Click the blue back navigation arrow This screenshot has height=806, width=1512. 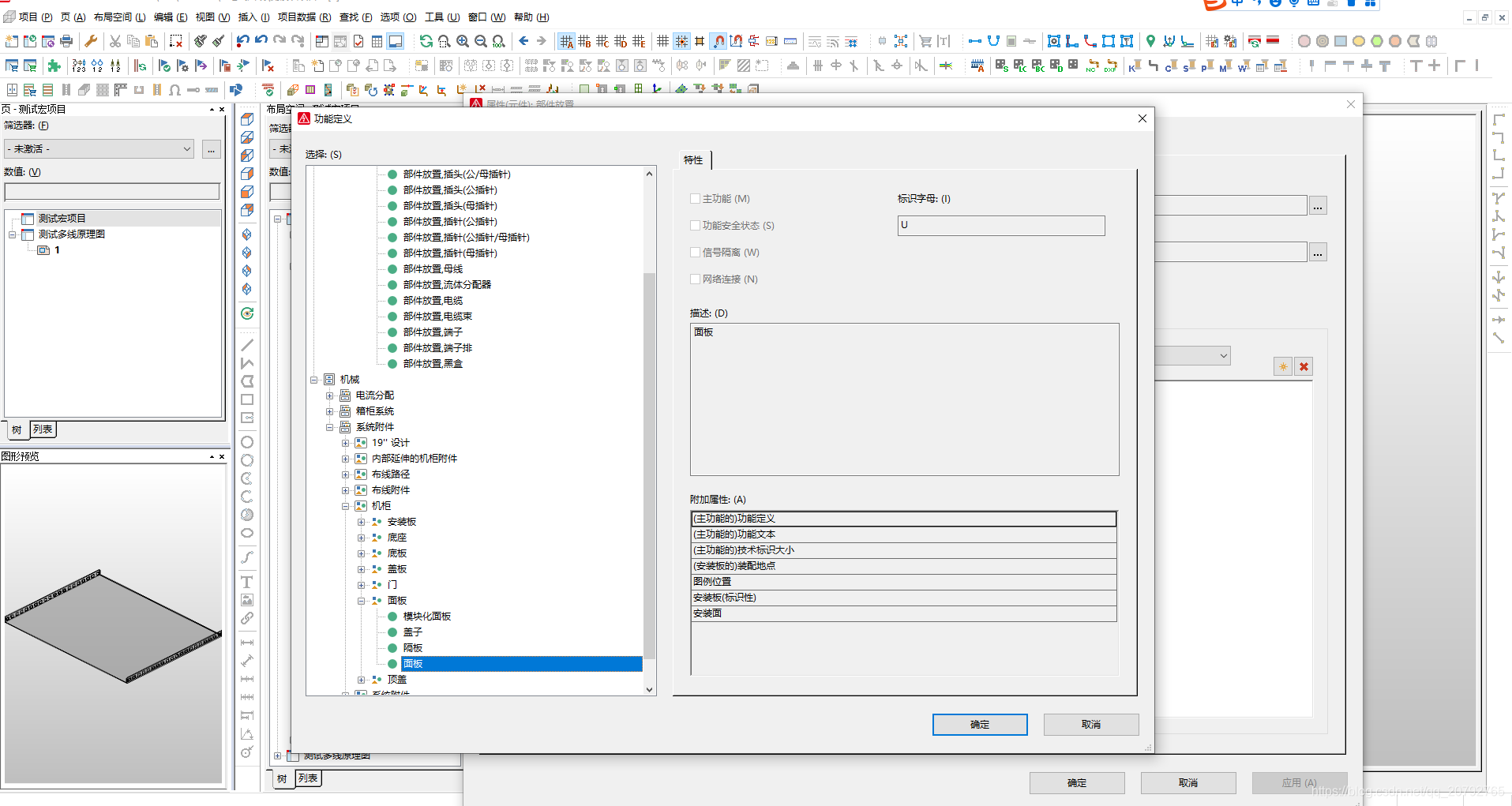[523, 41]
